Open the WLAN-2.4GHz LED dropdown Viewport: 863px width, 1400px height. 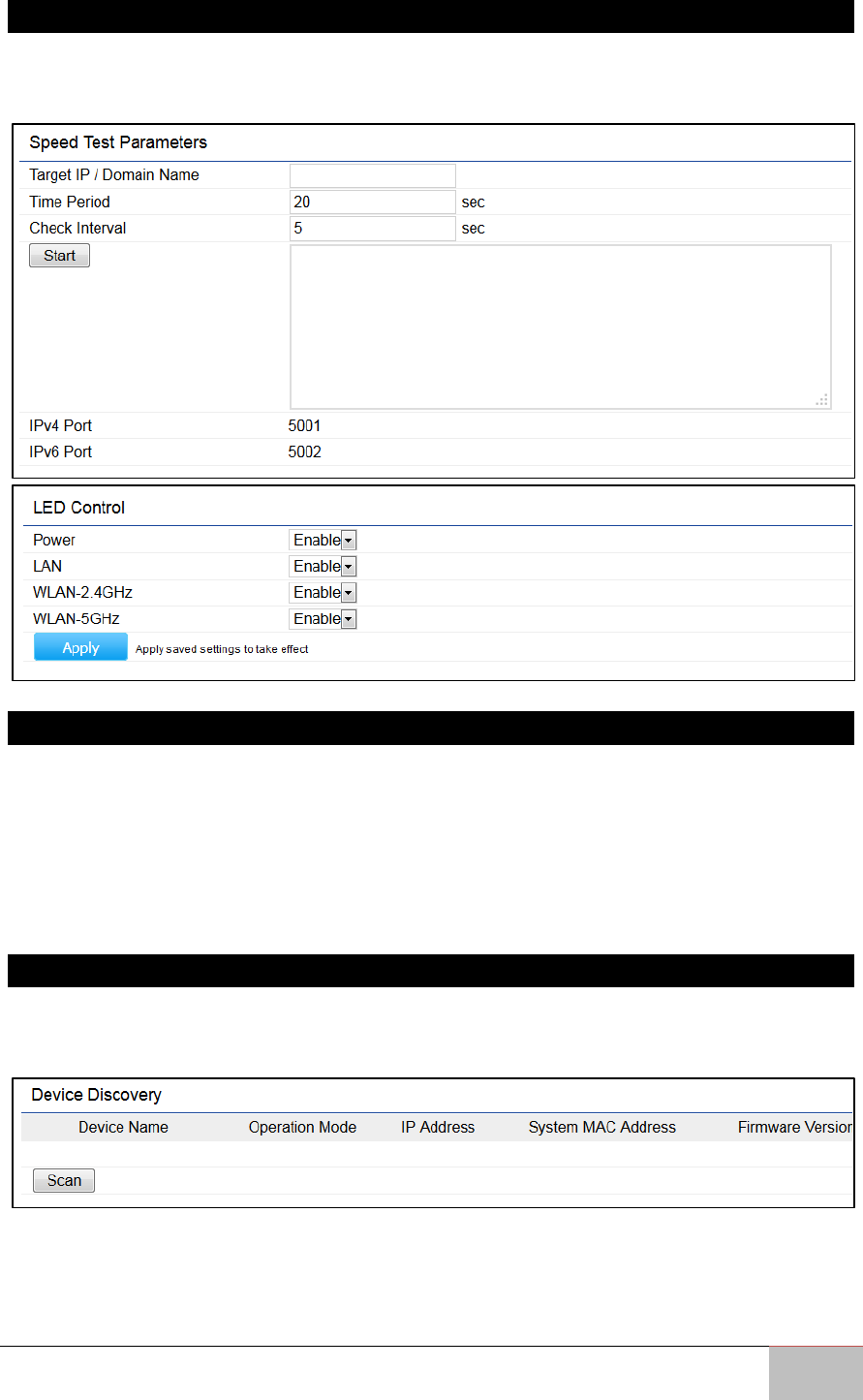[324, 592]
